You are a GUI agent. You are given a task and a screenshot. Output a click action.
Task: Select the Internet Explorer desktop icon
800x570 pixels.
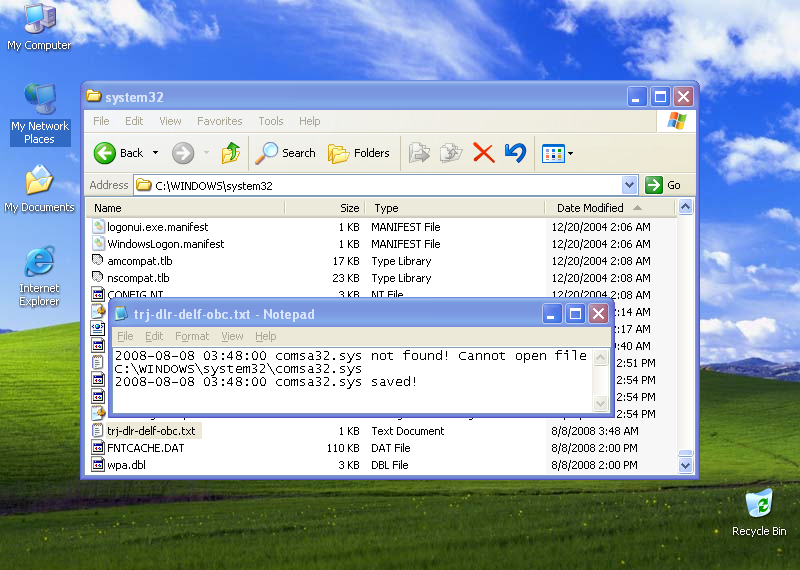(x=39, y=276)
